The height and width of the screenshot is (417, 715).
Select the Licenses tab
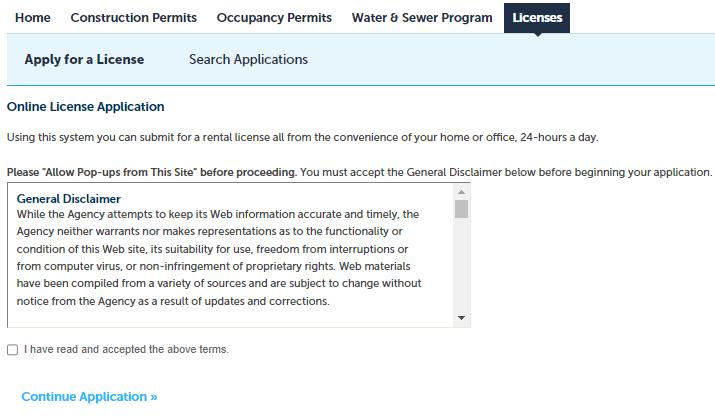pos(537,17)
